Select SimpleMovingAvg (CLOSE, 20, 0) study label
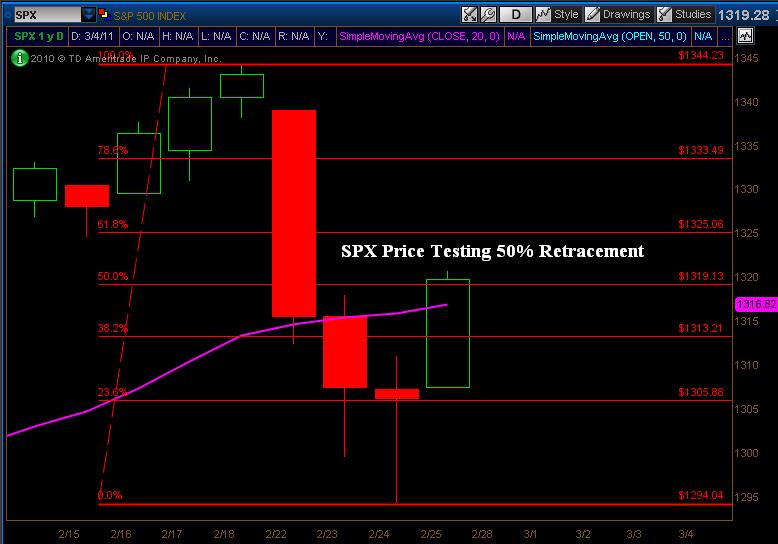Viewport: 778px width, 544px height. [x=420, y=36]
